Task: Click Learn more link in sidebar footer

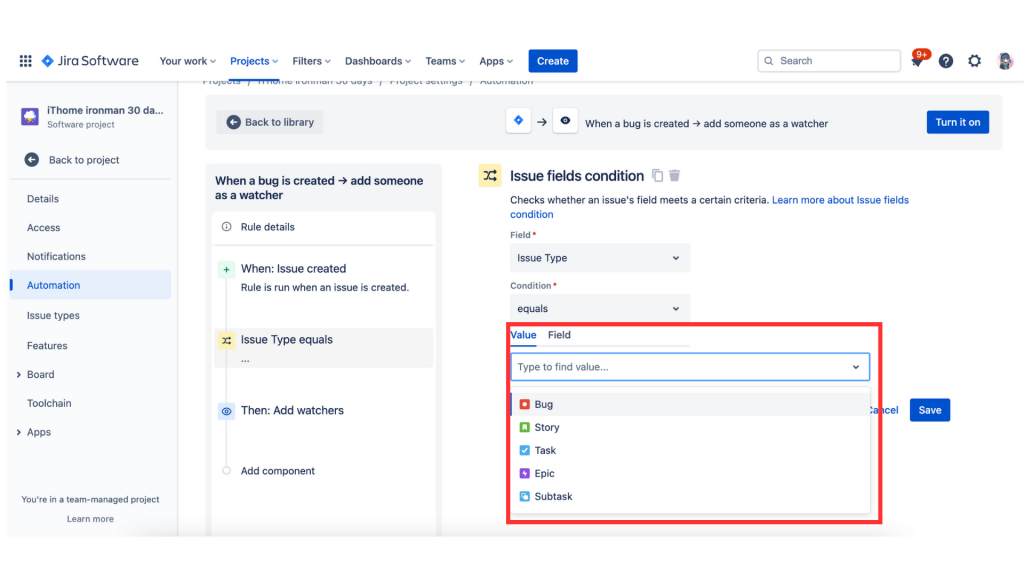Action: 90,519
